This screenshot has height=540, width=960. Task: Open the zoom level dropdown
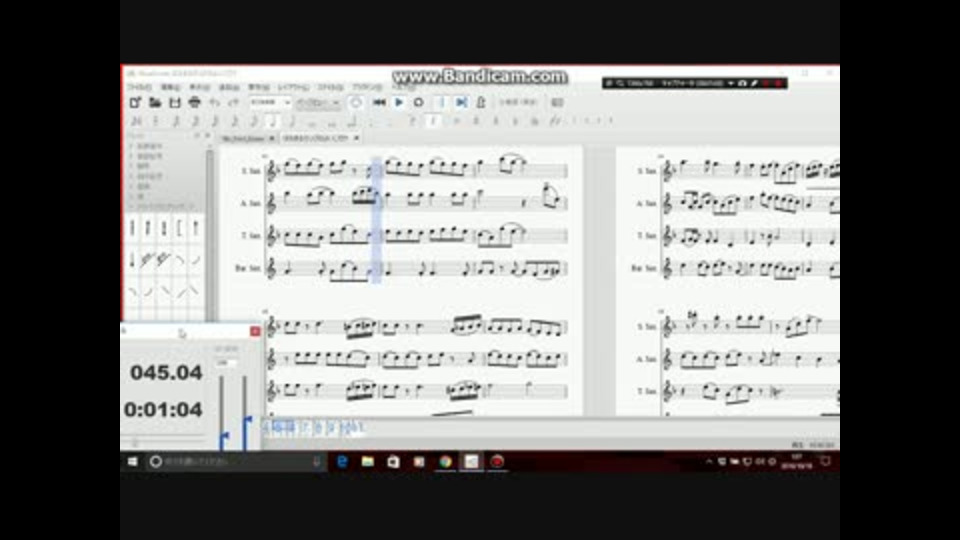270,102
